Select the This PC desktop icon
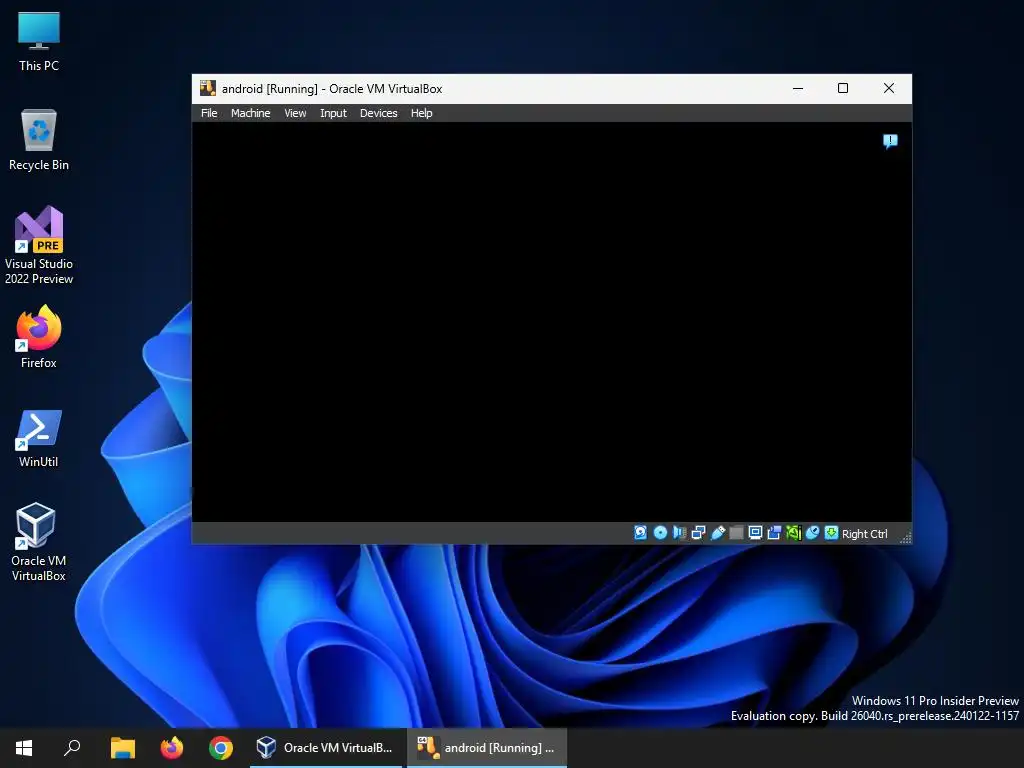This screenshot has height=768, width=1024. (39, 41)
